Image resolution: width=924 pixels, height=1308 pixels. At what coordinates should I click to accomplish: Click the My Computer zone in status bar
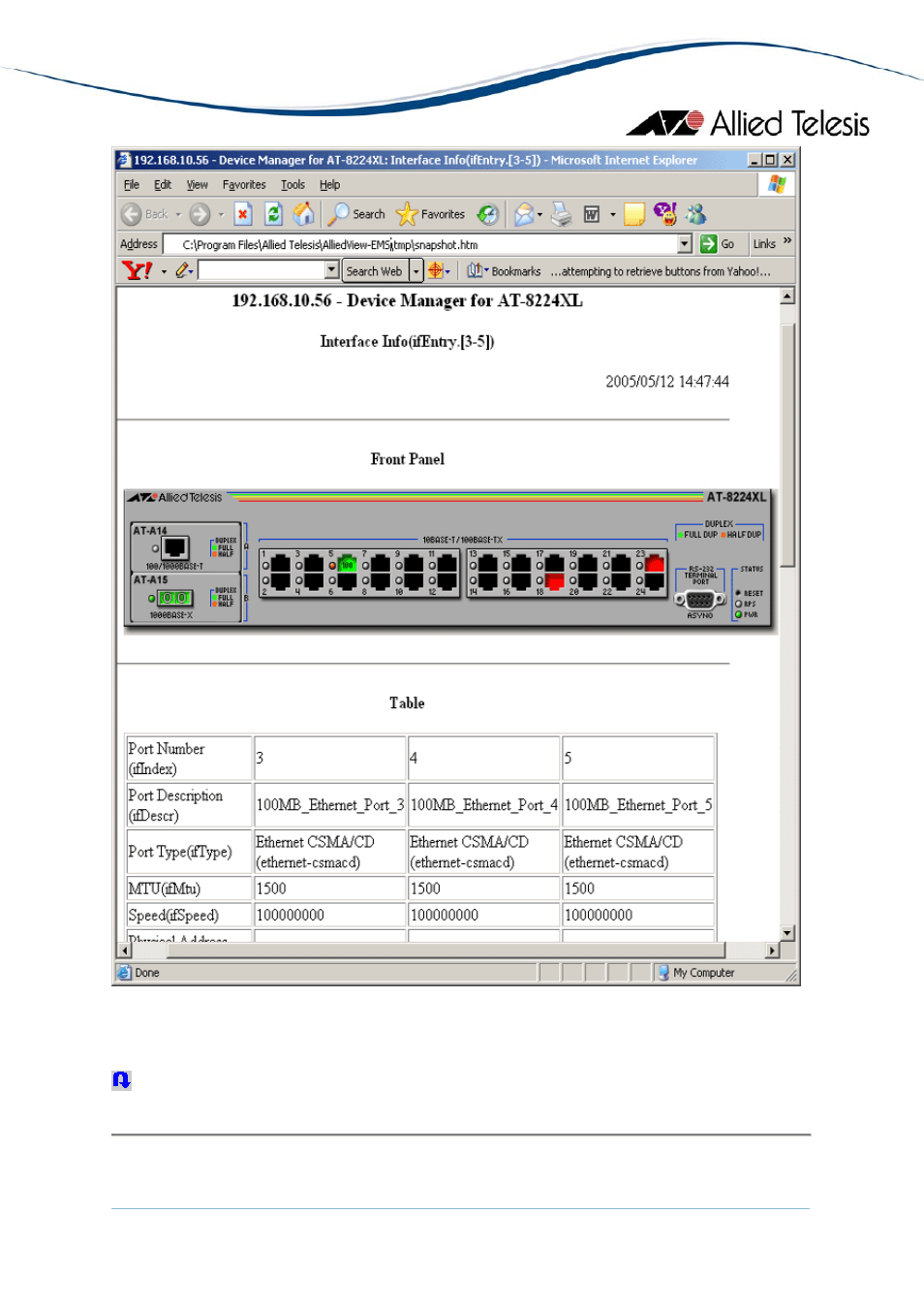point(695,973)
